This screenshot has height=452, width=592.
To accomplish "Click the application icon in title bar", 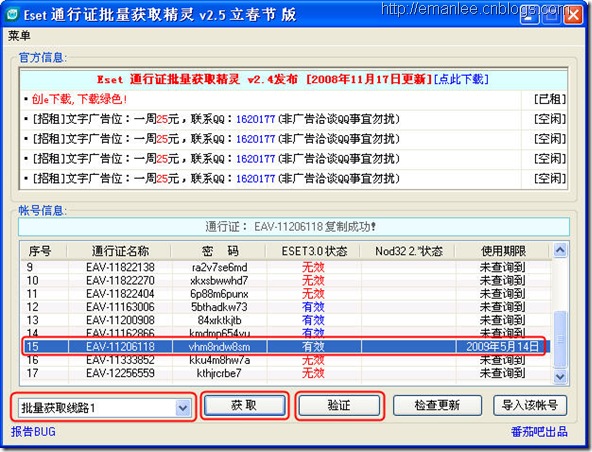I will (x=12, y=15).
